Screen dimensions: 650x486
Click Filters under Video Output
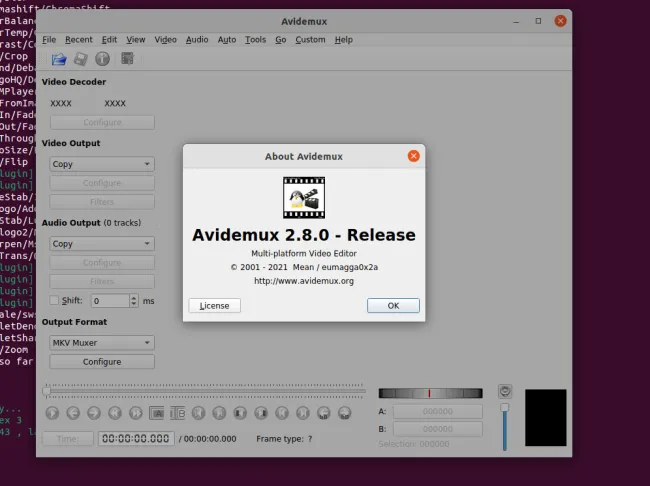[102, 202]
